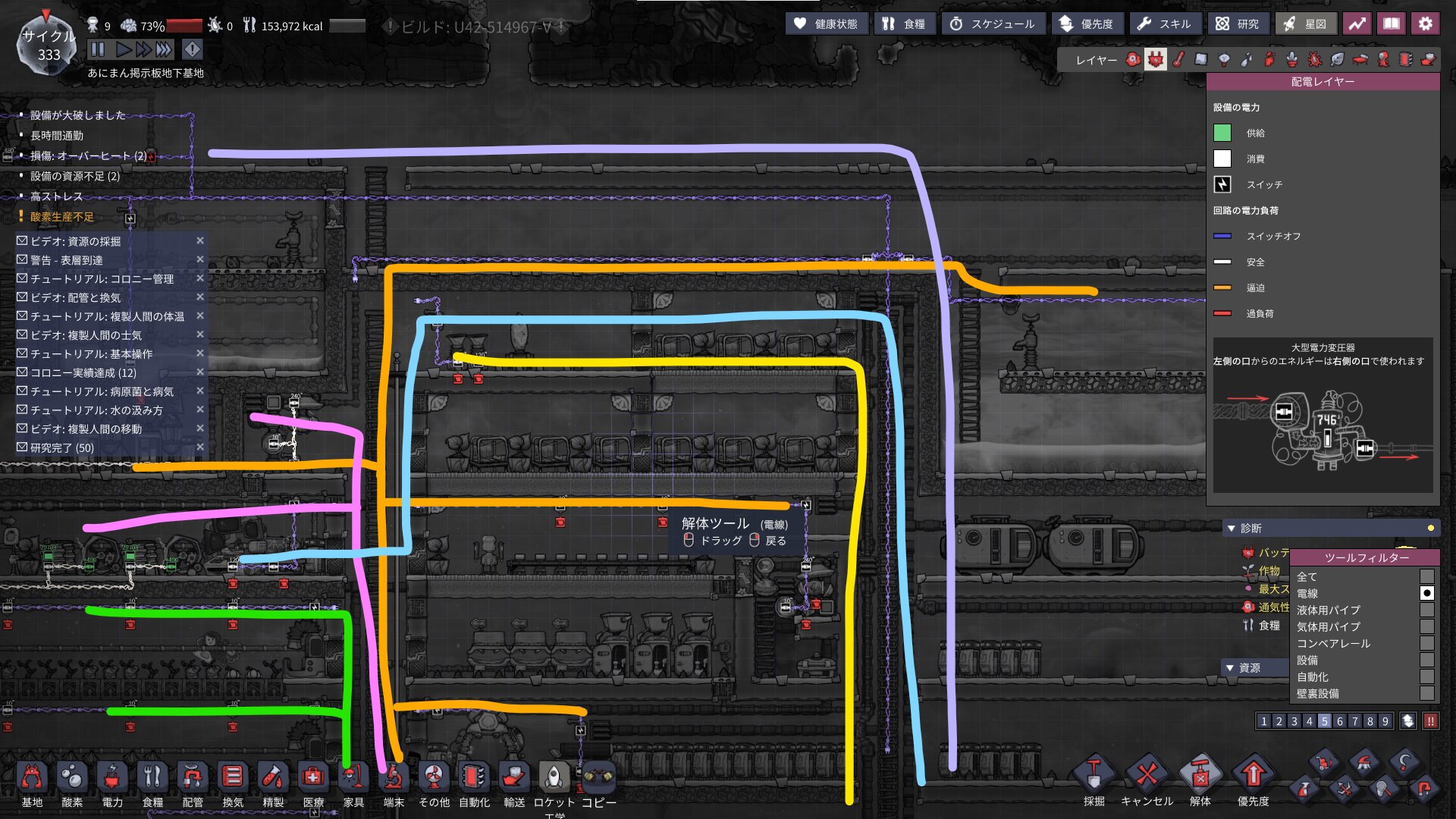Open the 星図 starmap screen
The image size is (1456, 819).
pos(1306,24)
